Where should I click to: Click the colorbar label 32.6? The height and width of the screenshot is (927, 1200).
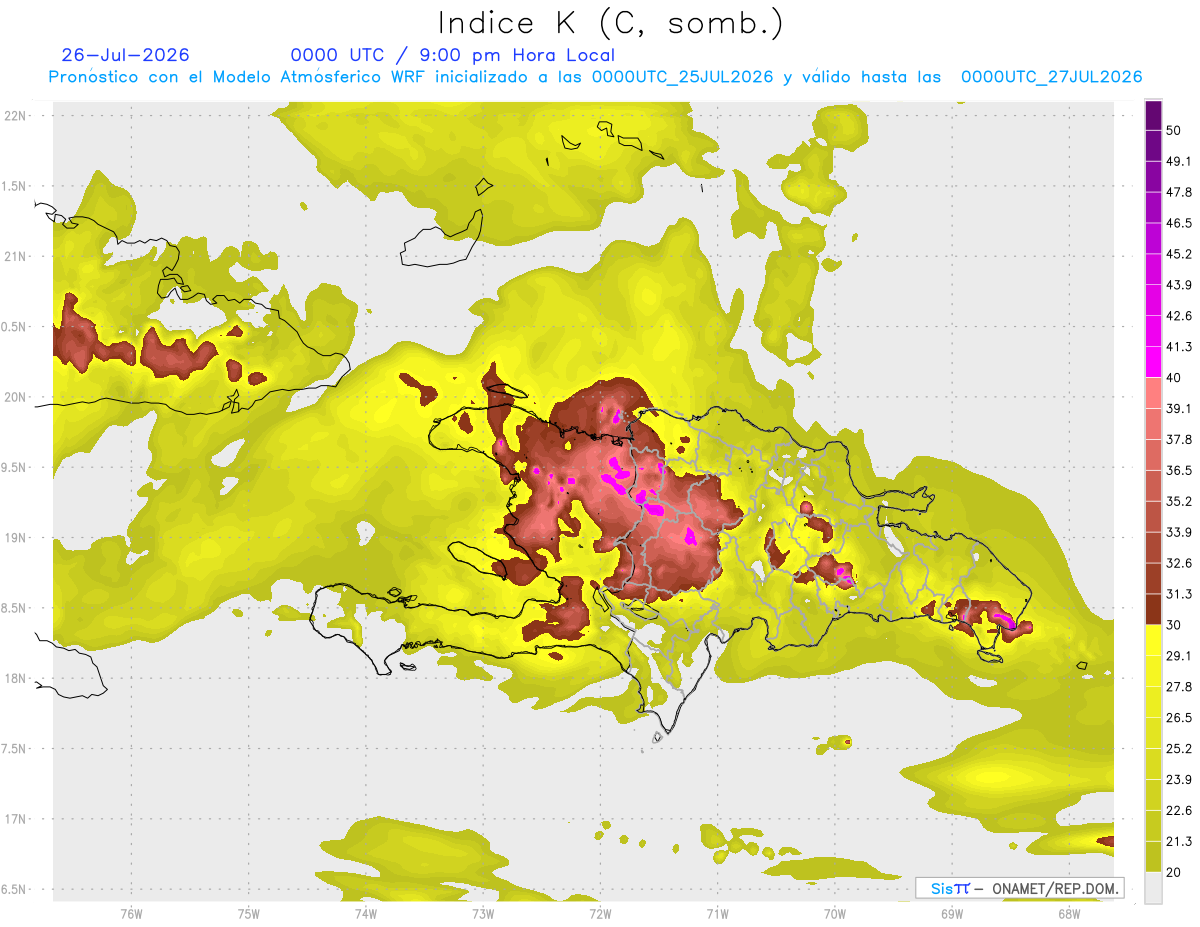[x=1179, y=563]
